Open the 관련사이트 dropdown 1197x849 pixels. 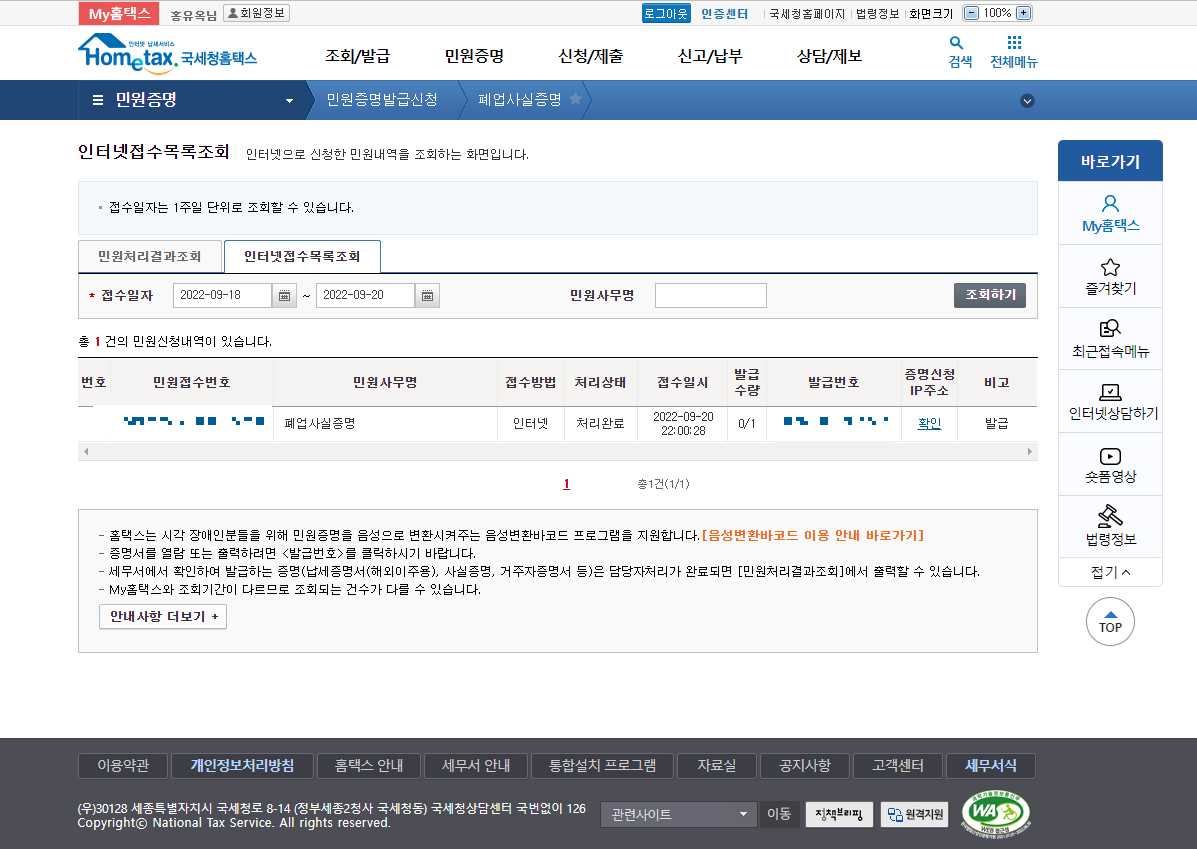point(678,815)
